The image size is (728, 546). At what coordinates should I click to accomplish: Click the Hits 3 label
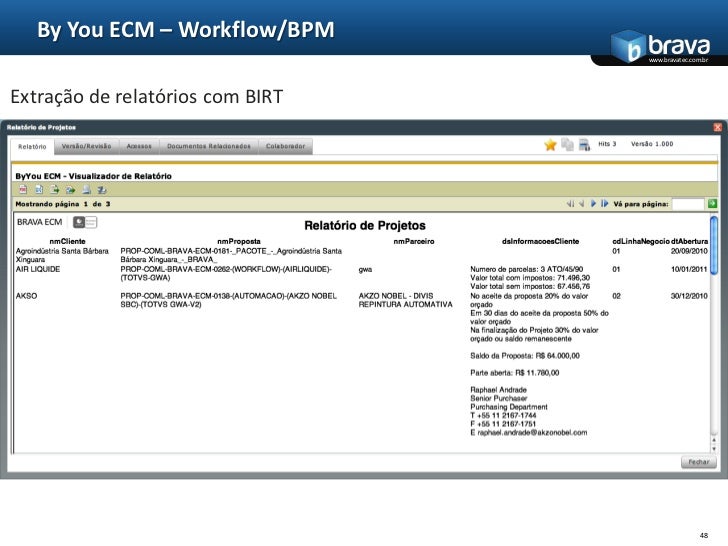607,144
